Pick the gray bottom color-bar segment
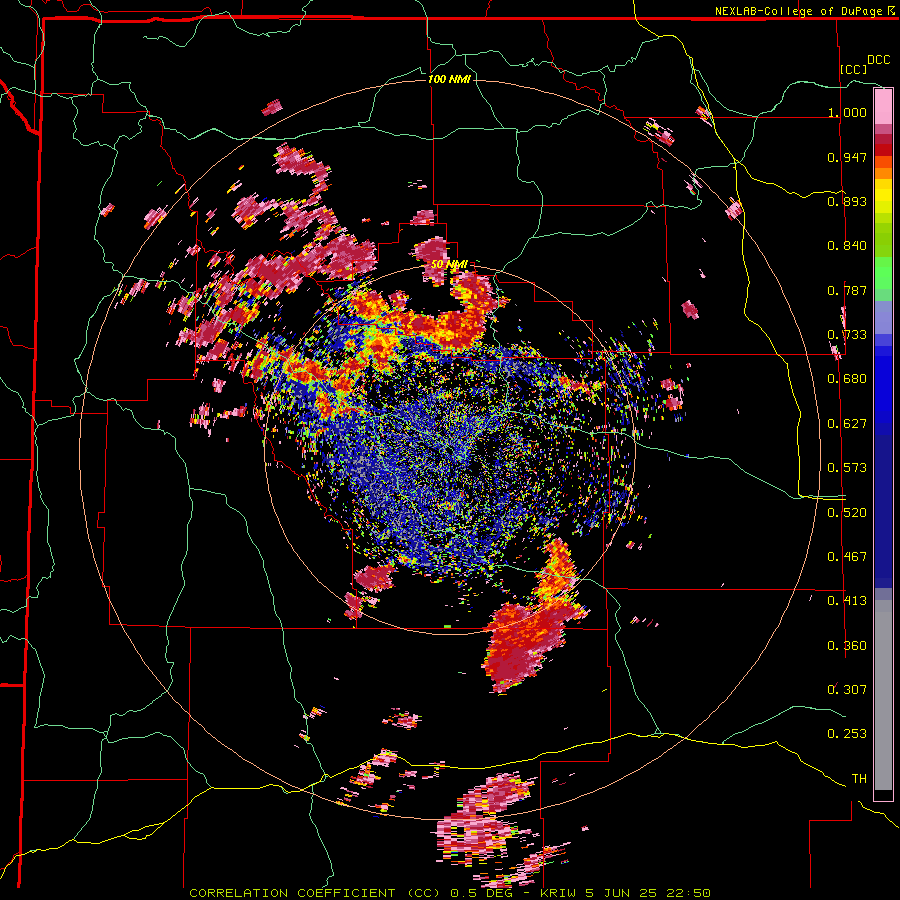The height and width of the screenshot is (900, 900). [x=883, y=695]
